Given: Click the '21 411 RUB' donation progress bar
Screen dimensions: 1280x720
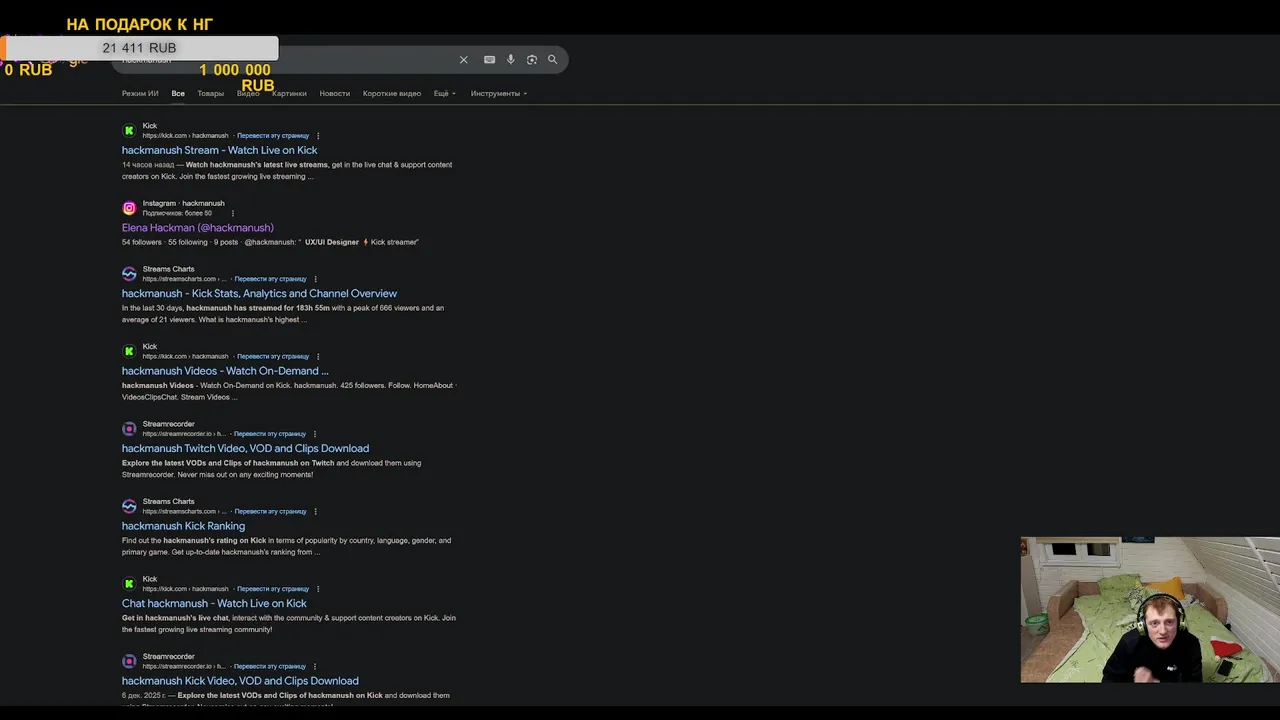Looking at the screenshot, I should click(x=139, y=48).
